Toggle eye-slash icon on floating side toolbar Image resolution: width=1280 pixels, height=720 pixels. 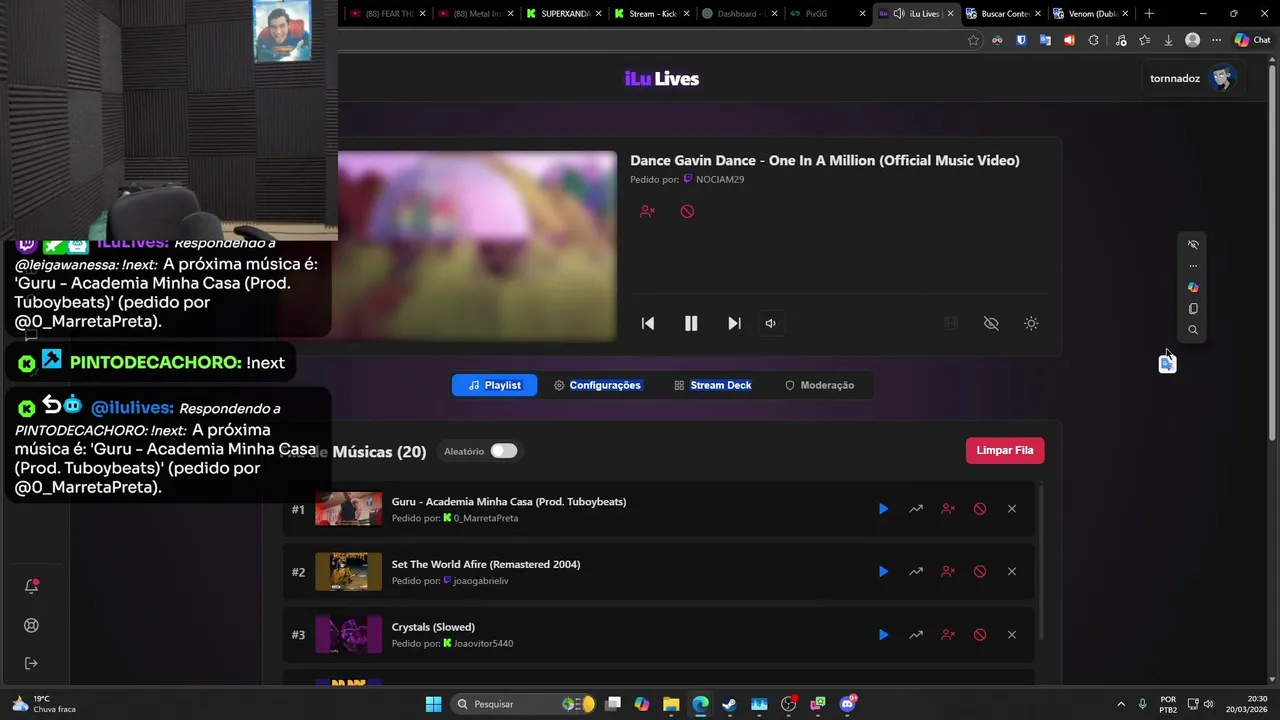click(x=1193, y=245)
